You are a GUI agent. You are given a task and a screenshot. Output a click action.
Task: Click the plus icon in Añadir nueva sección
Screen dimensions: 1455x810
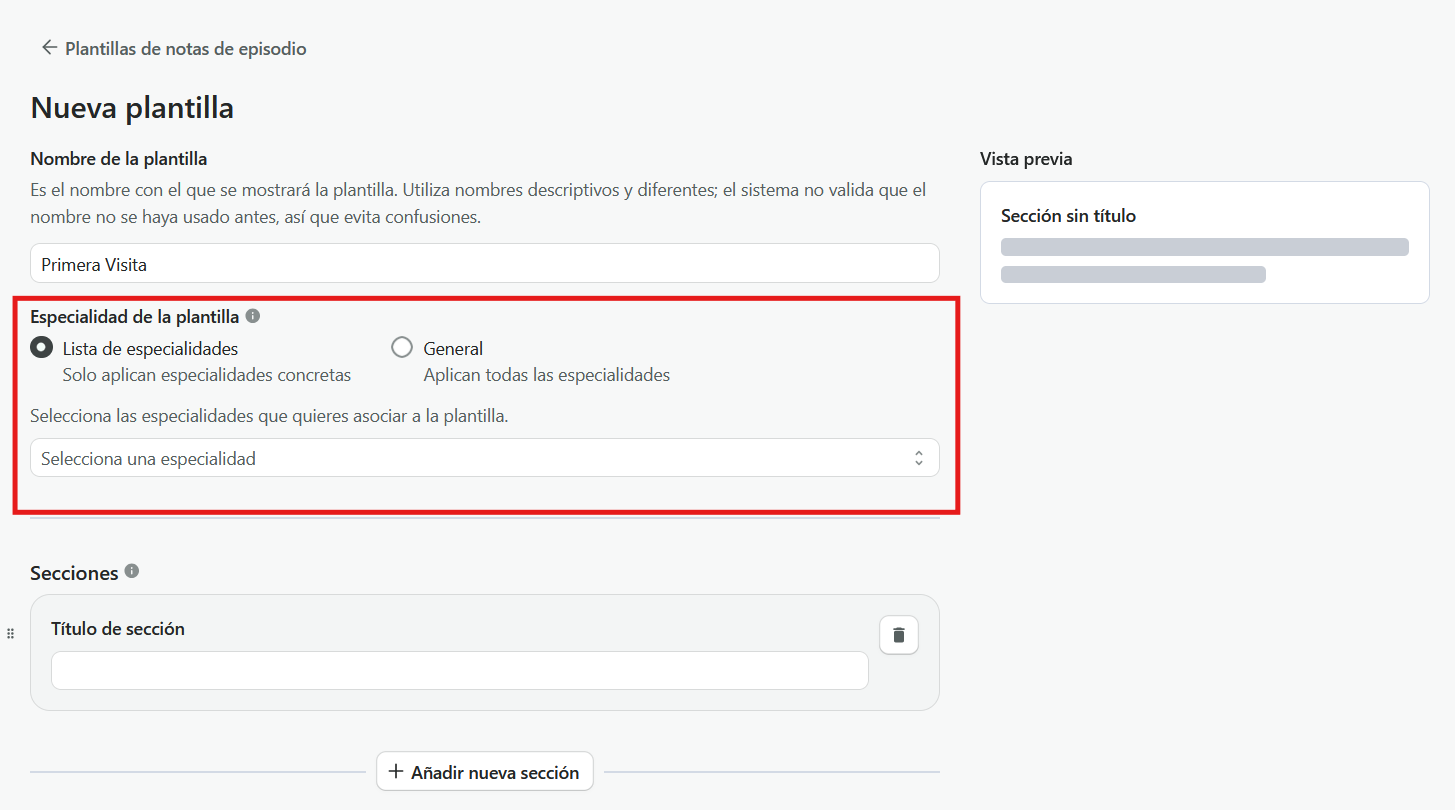[396, 771]
